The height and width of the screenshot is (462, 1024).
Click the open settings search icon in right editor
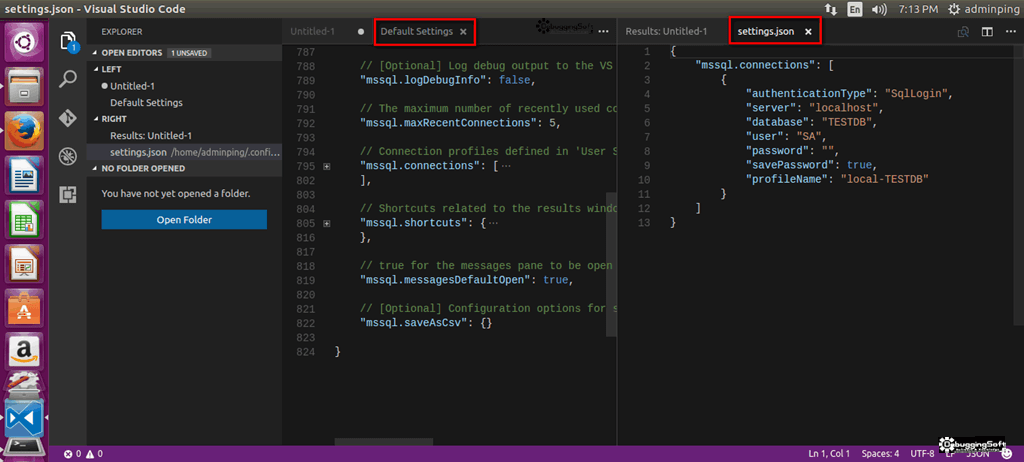coord(963,31)
